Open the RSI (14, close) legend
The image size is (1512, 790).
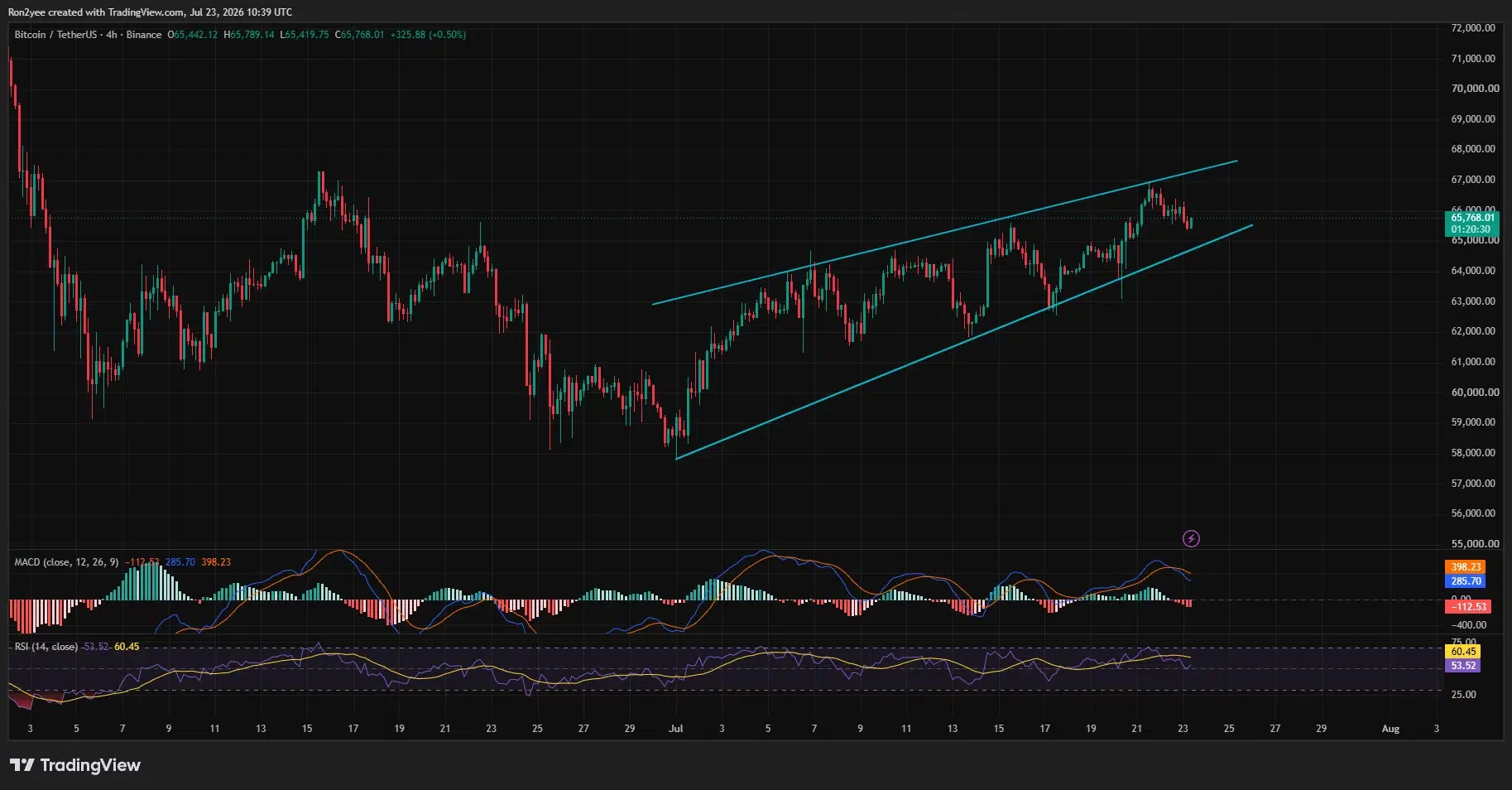pyautogui.click(x=46, y=647)
